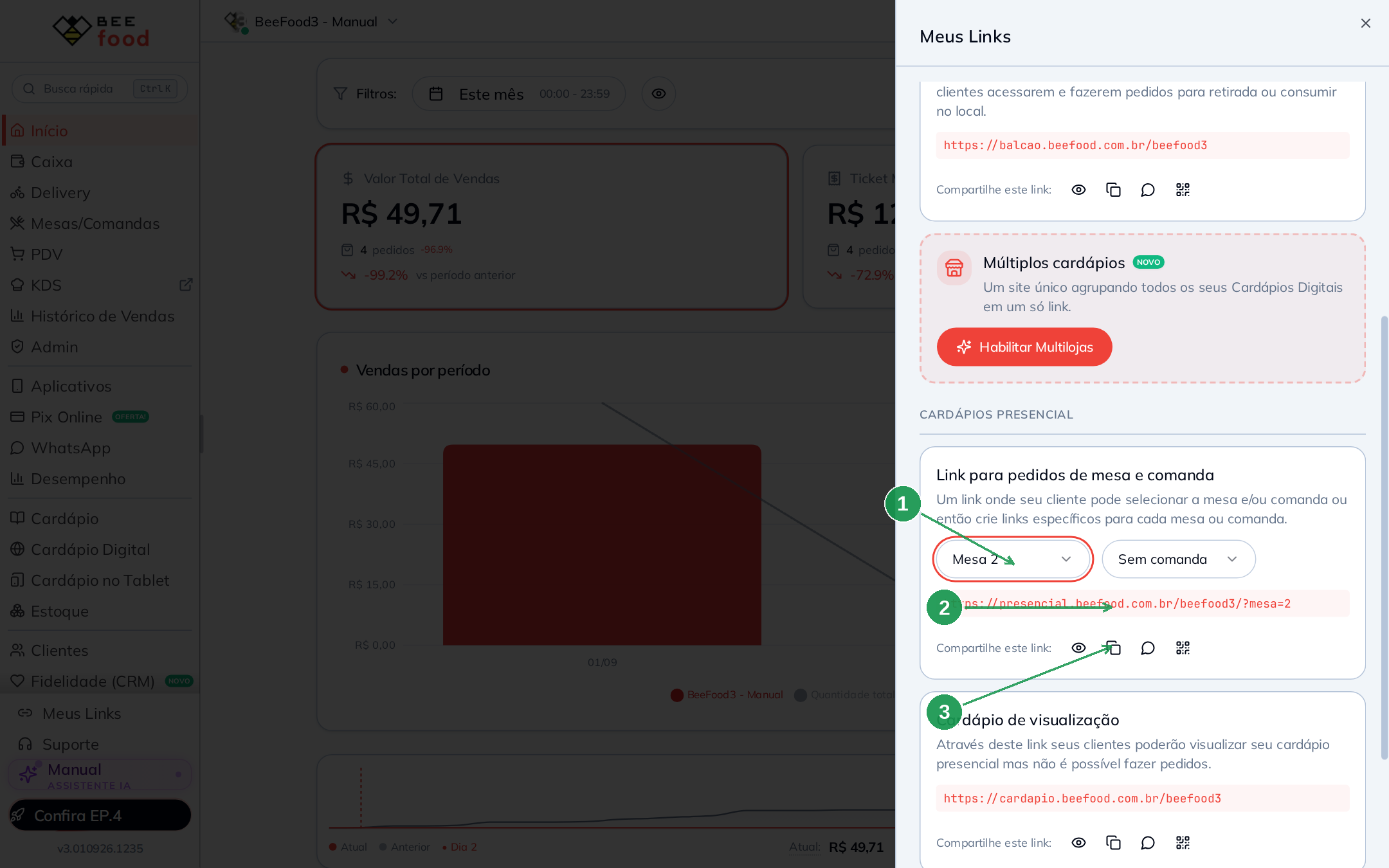Show QR code for cardapio link
The image size is (1389, 868).
1183,843
